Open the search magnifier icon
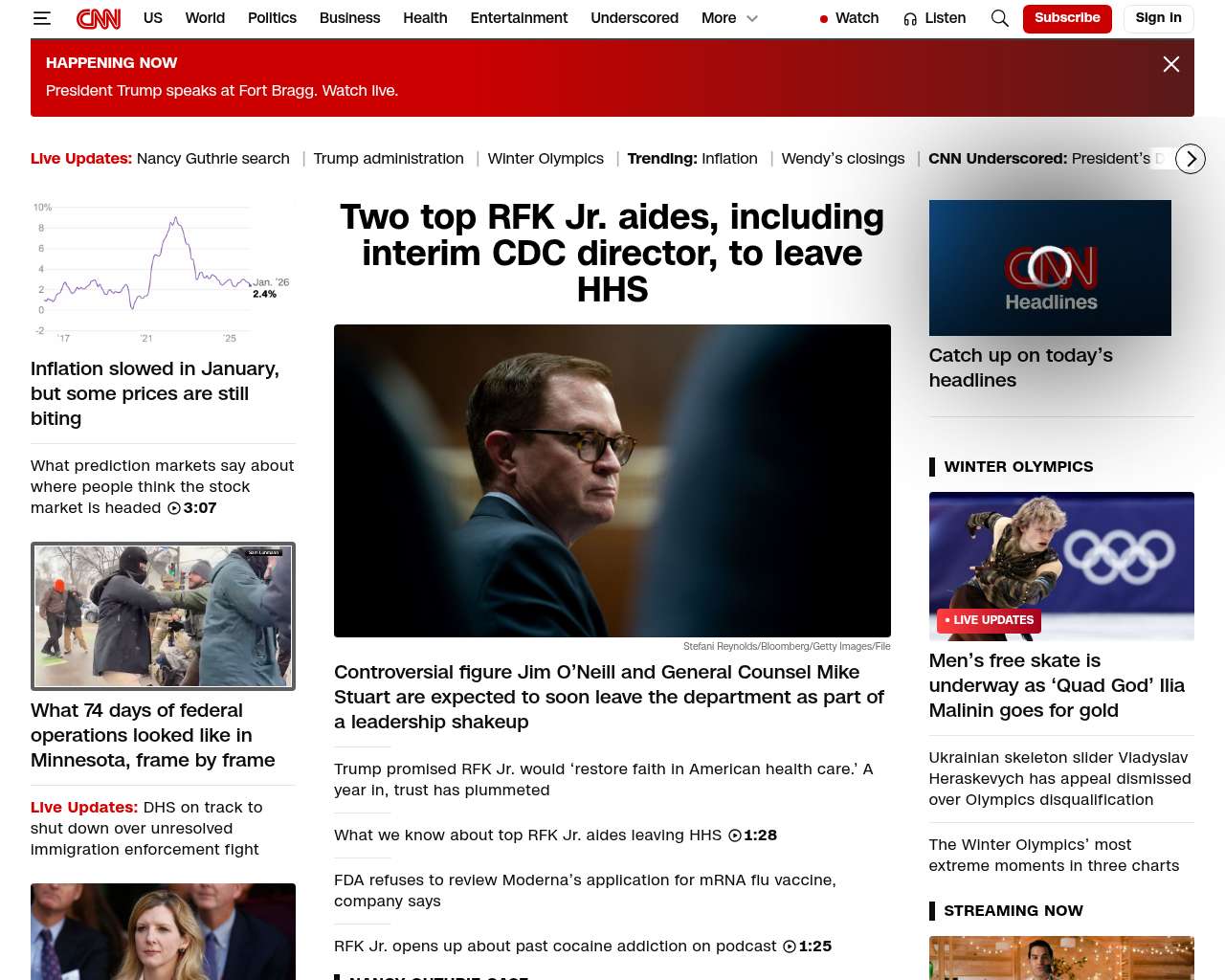The image size is (1225, 980). [1000, 18]
